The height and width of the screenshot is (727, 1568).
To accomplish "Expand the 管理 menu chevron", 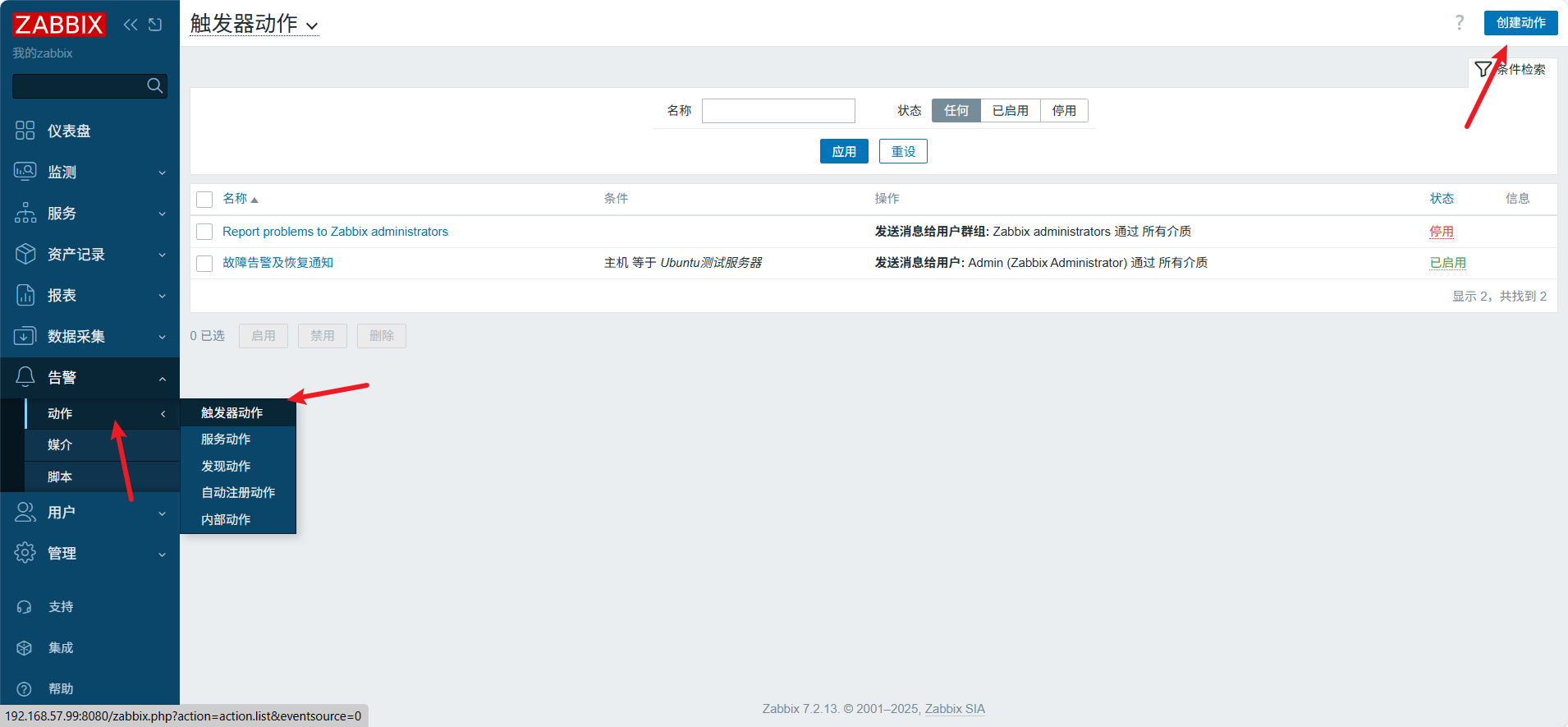I will coord(162,554).
